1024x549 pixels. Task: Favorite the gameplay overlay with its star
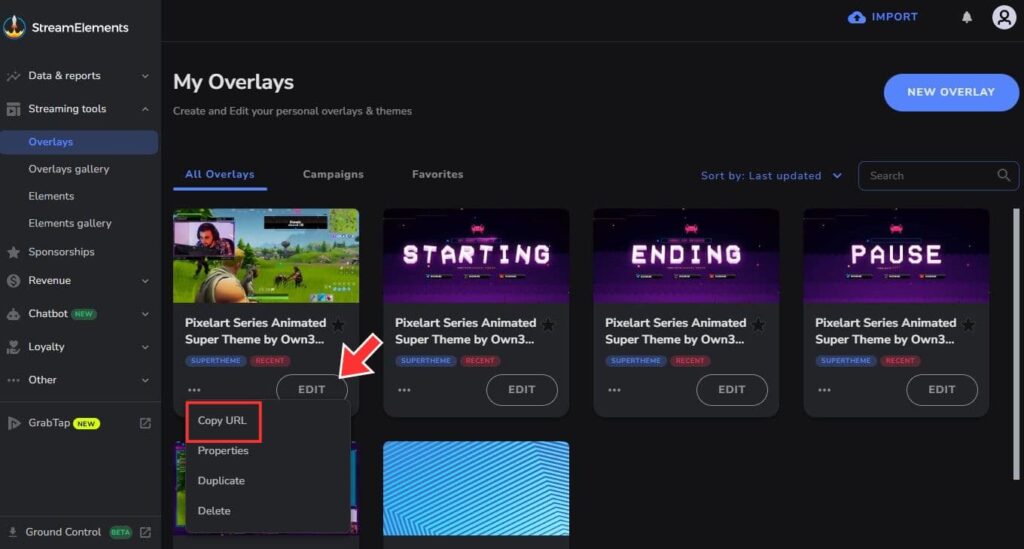[338, 324]
